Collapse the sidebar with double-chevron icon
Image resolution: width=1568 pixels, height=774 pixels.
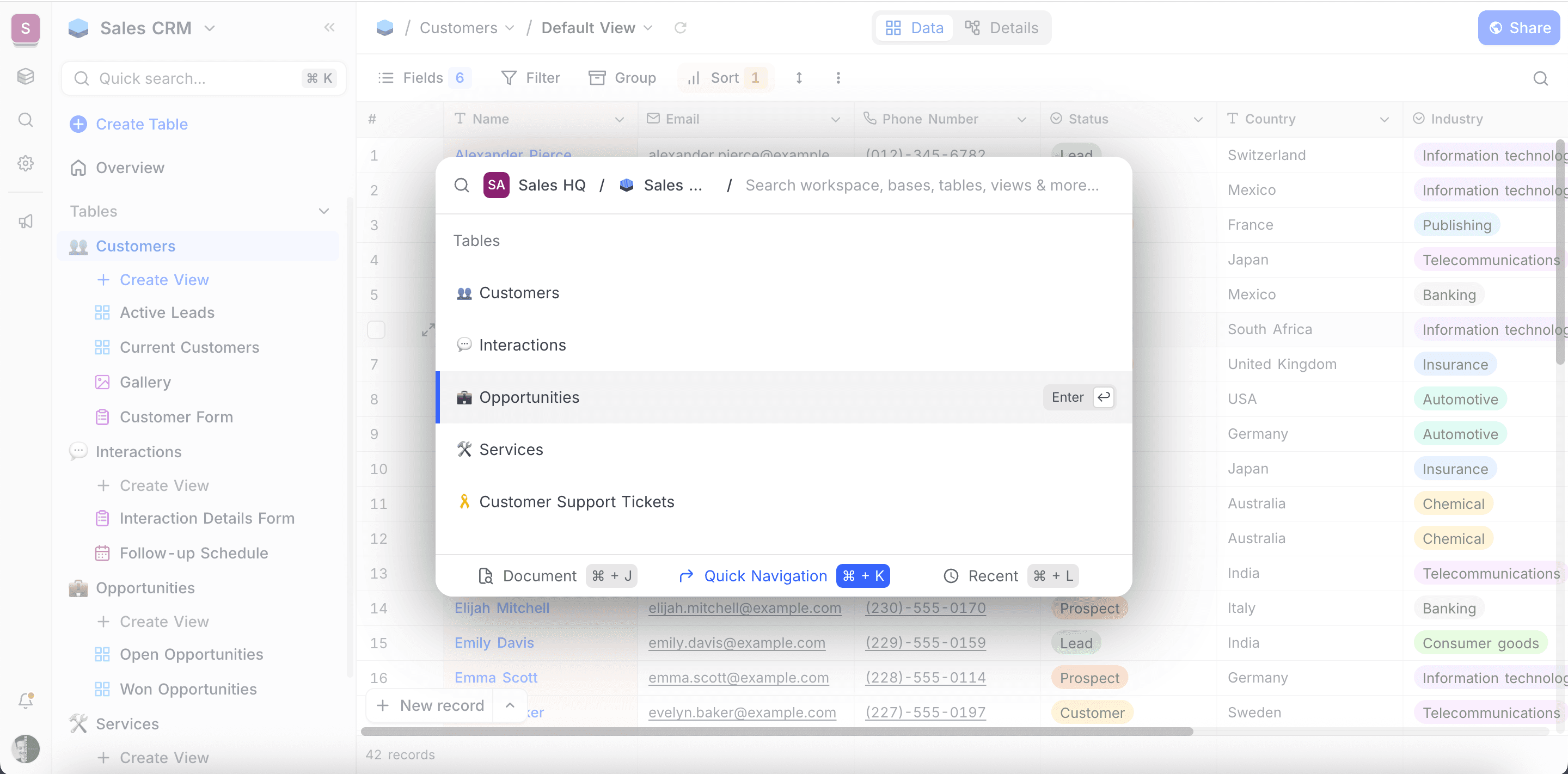pos(329,27)
